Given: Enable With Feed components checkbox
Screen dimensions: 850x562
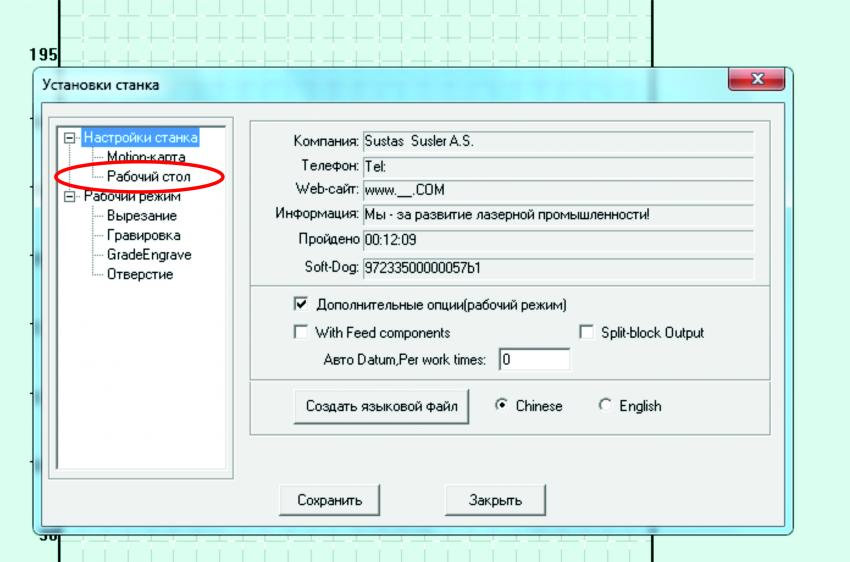Looking at the screenshot, I should [x=300, y=333].
